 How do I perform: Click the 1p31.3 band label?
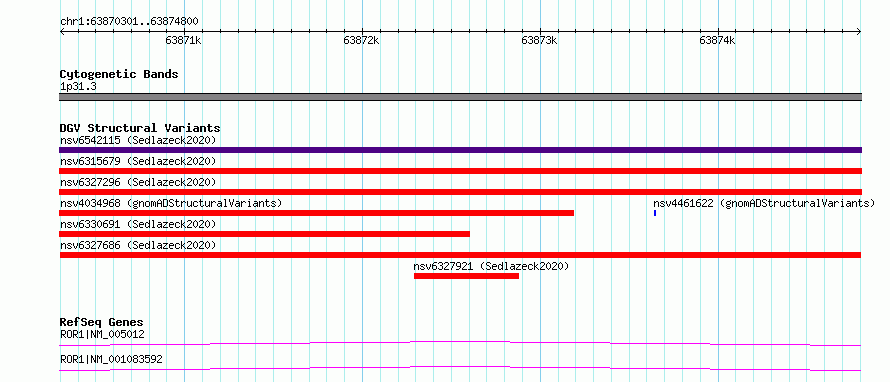(78, 87)
